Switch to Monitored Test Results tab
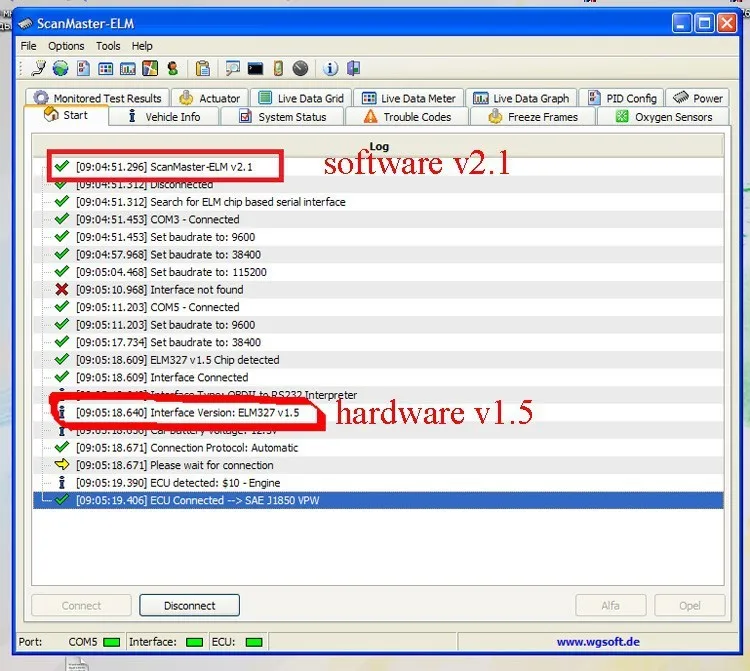 pos(98,98)
